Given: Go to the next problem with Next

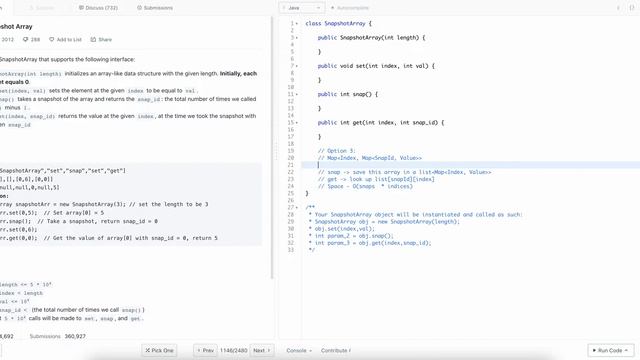Looking at the screenshot, I should coord(262,350).
